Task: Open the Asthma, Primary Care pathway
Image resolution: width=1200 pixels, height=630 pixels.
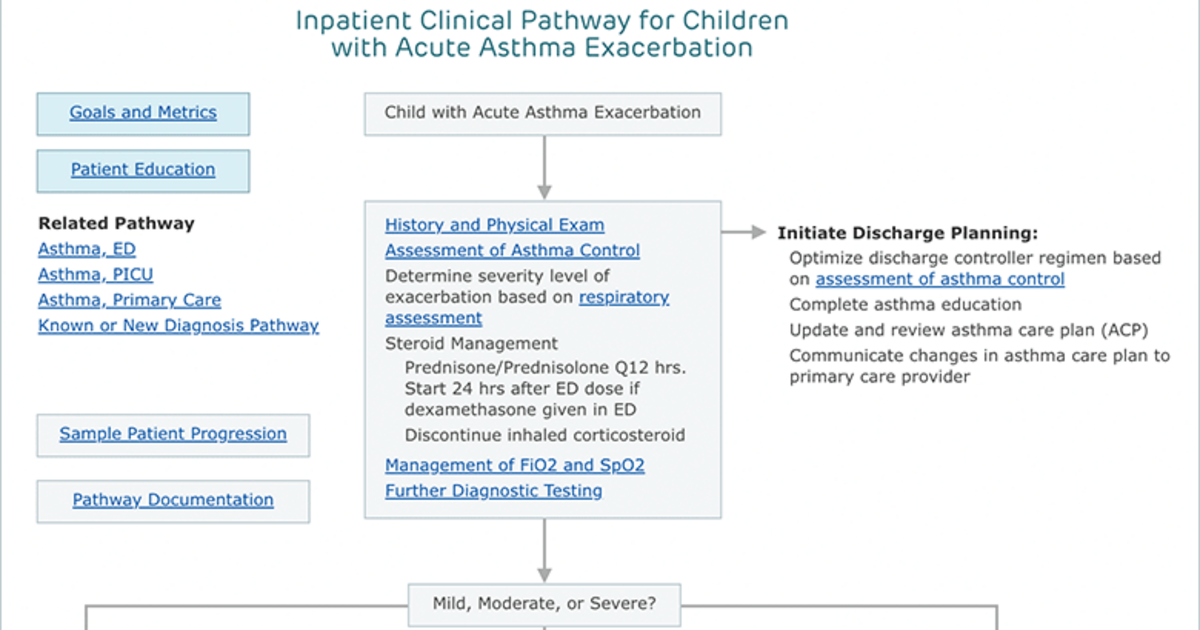Action: (130, 300)
